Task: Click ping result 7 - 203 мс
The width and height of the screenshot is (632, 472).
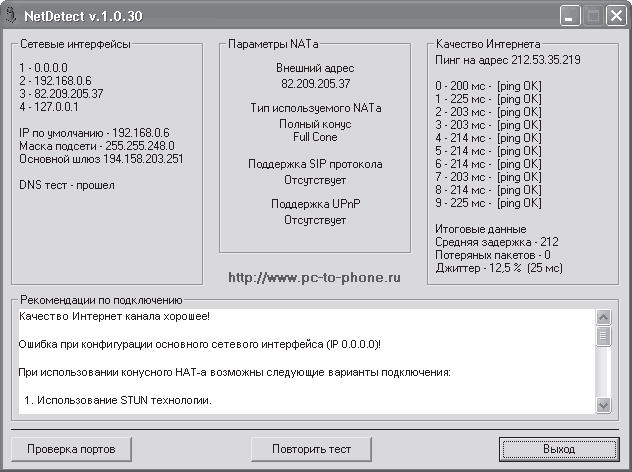Action: click(489, 177)
